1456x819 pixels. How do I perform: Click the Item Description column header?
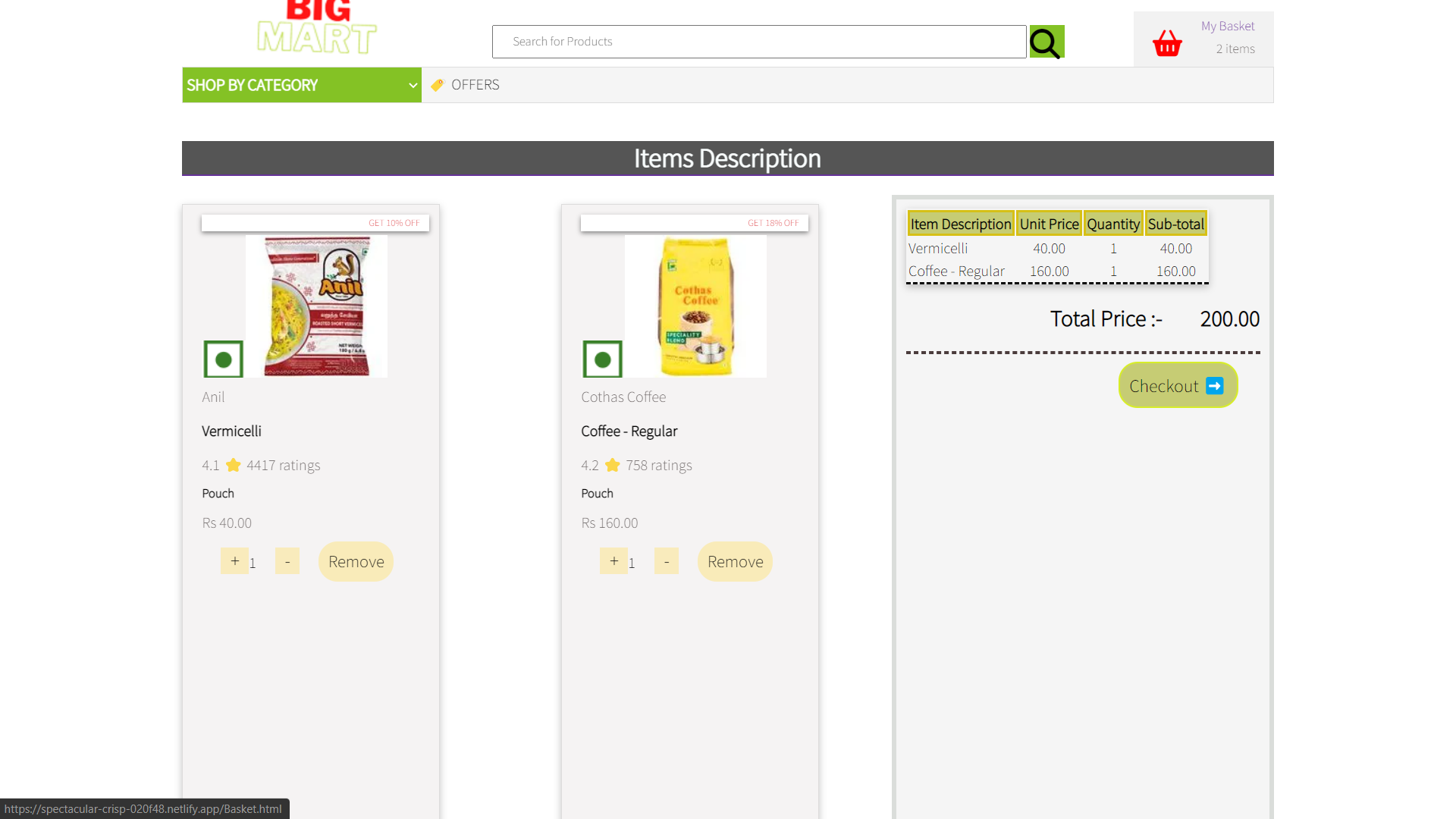(961, 224)
